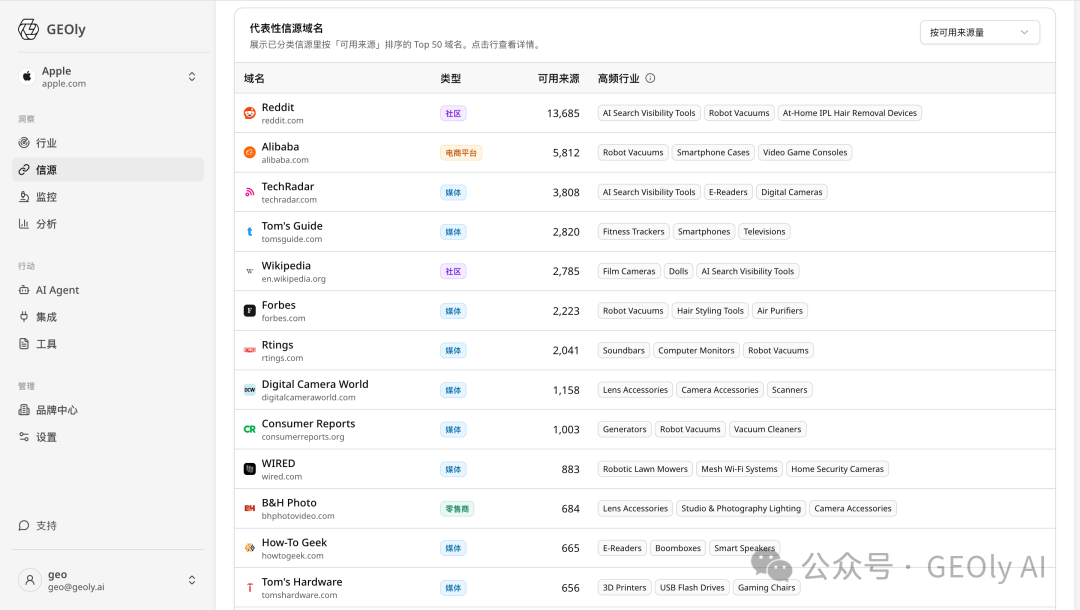Open the 工具 document icon
Screen dimensions: 1080x610
pos(24,344)
